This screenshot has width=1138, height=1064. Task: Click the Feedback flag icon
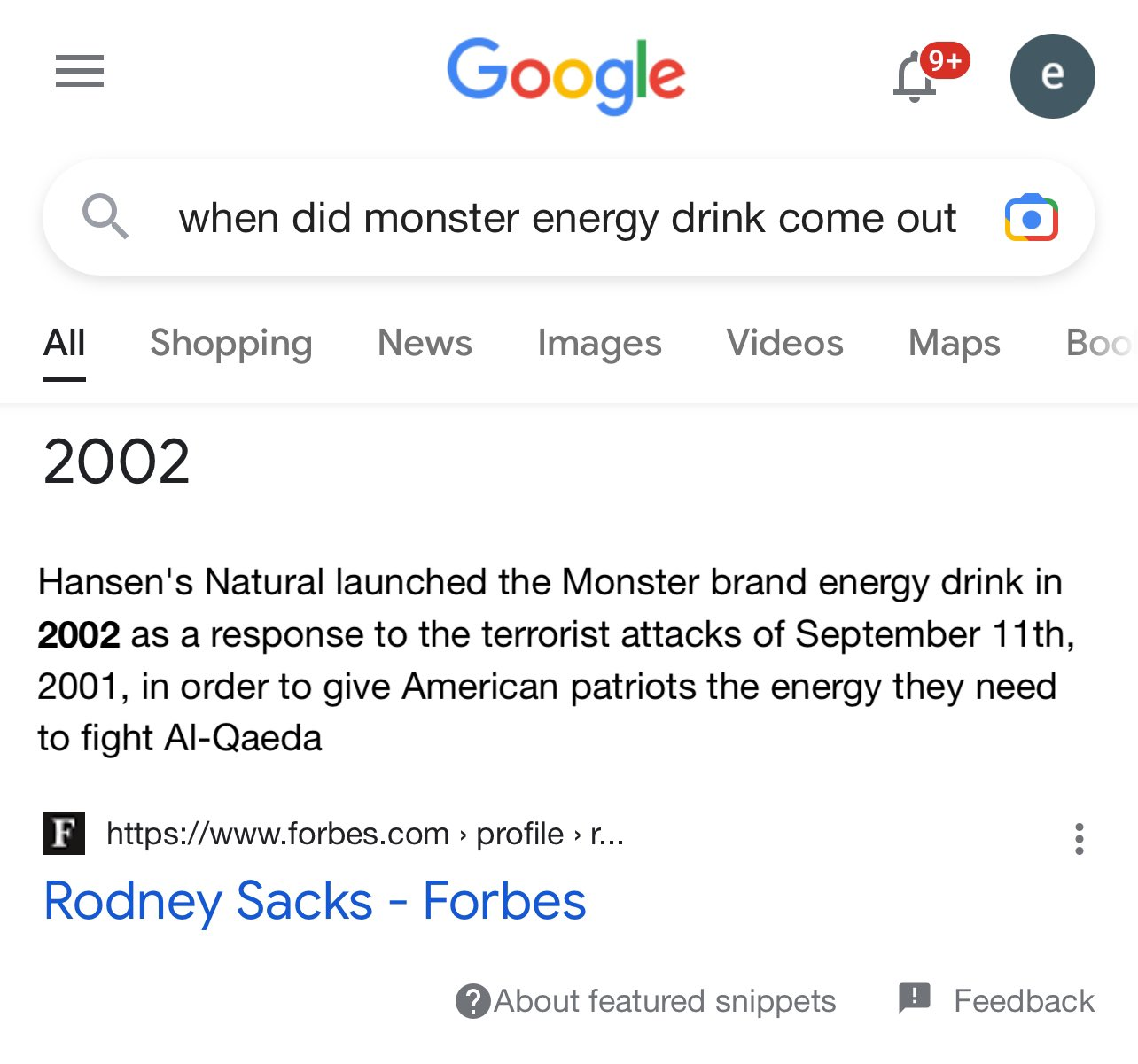coord(914,998)
